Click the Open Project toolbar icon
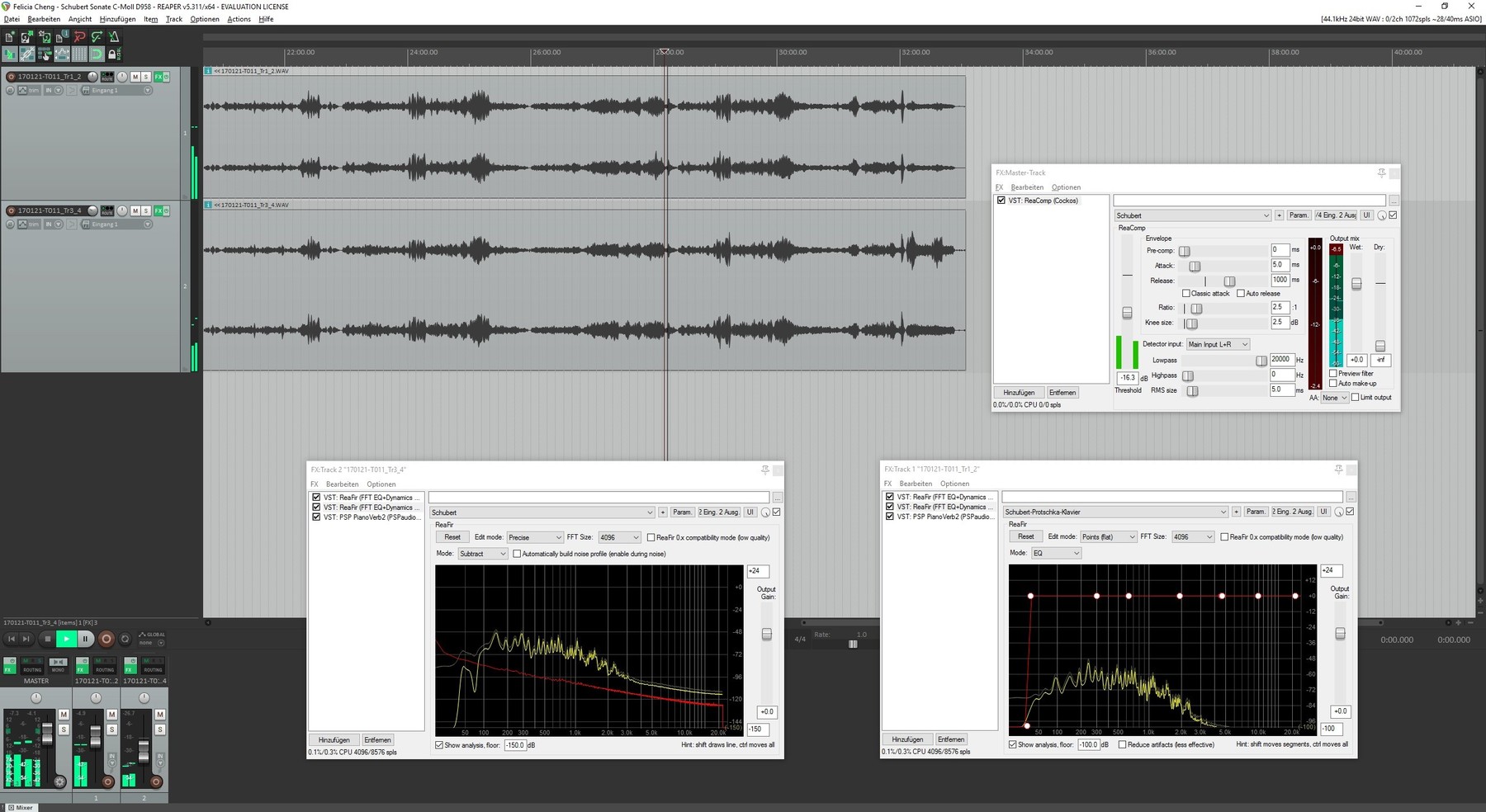 click(27, 36)
